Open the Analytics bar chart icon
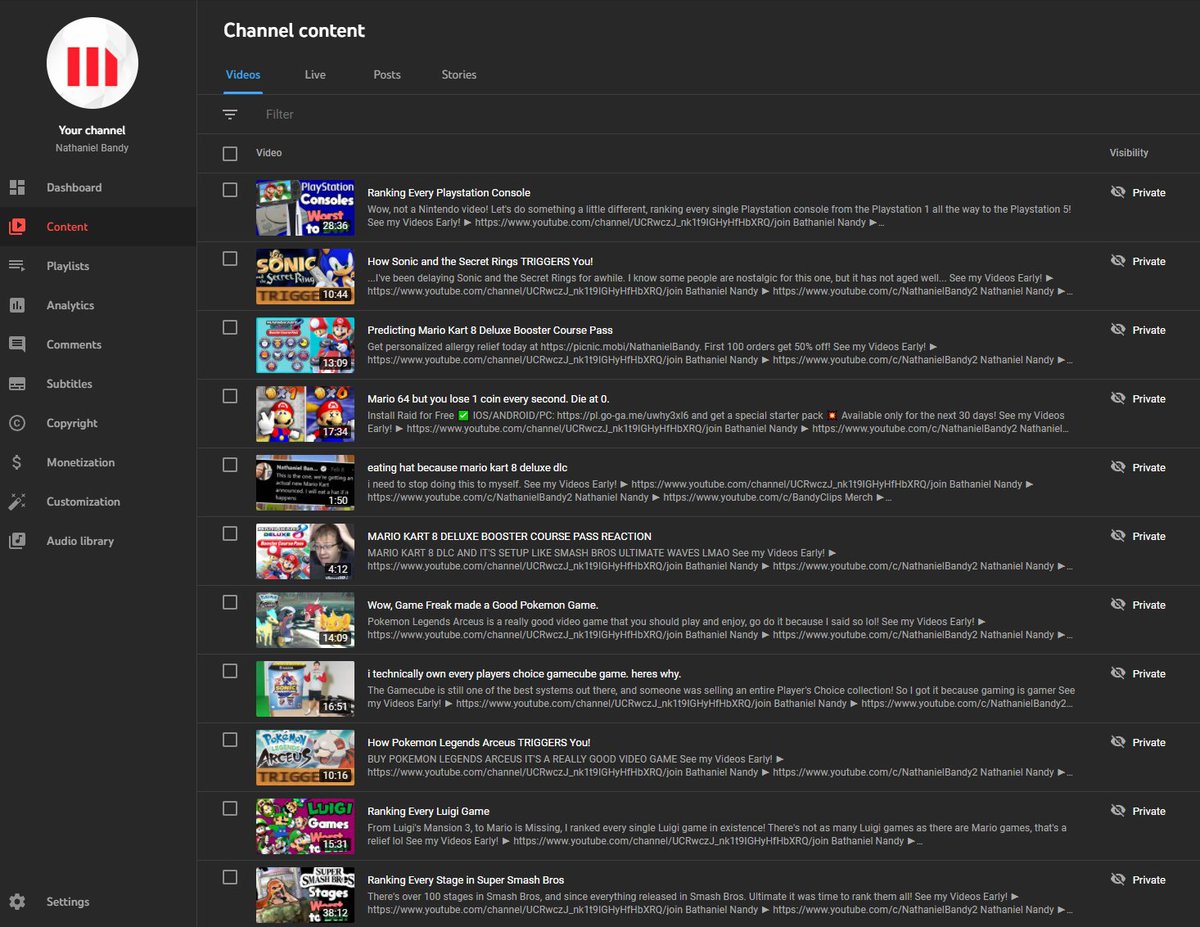 pos(17,305)
